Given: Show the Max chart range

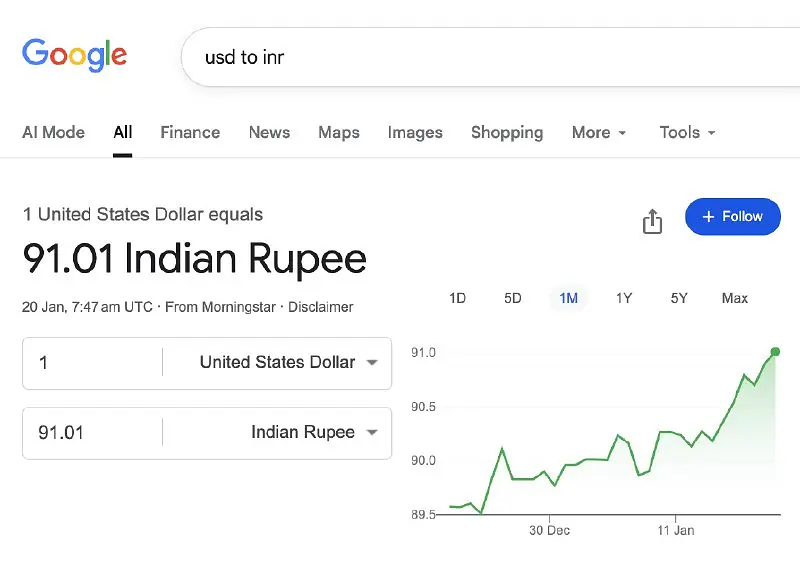Looking at the screenshot, I should (x=734, y=298).
